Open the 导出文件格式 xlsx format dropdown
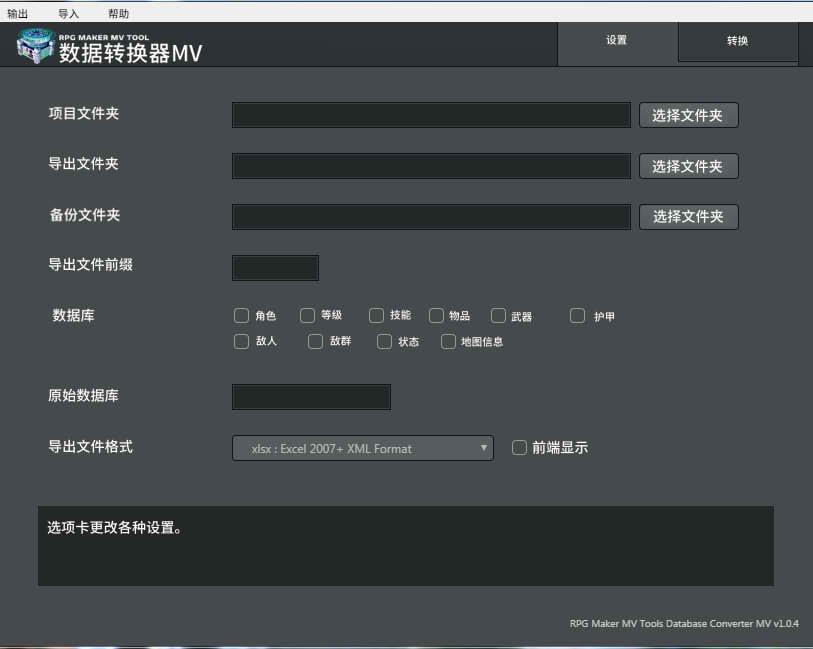Screen dimensions: 813x649 coord(363,448)
